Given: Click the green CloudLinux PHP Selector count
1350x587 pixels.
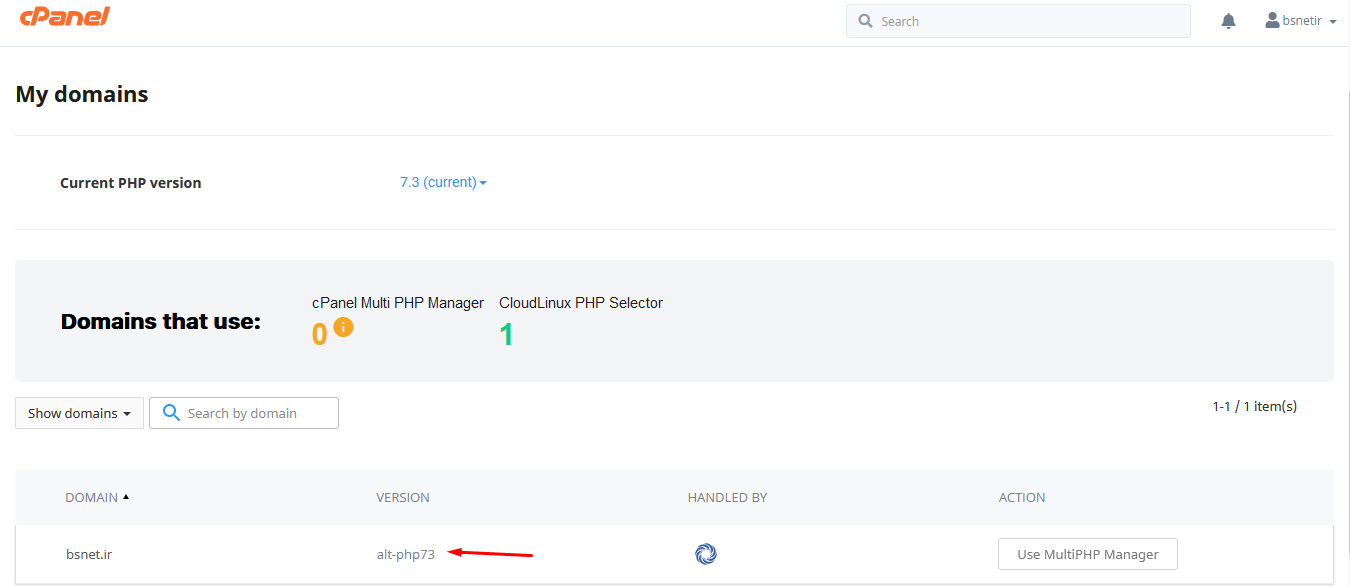Looking at the screenshot, I should click(x=506, y=334).
